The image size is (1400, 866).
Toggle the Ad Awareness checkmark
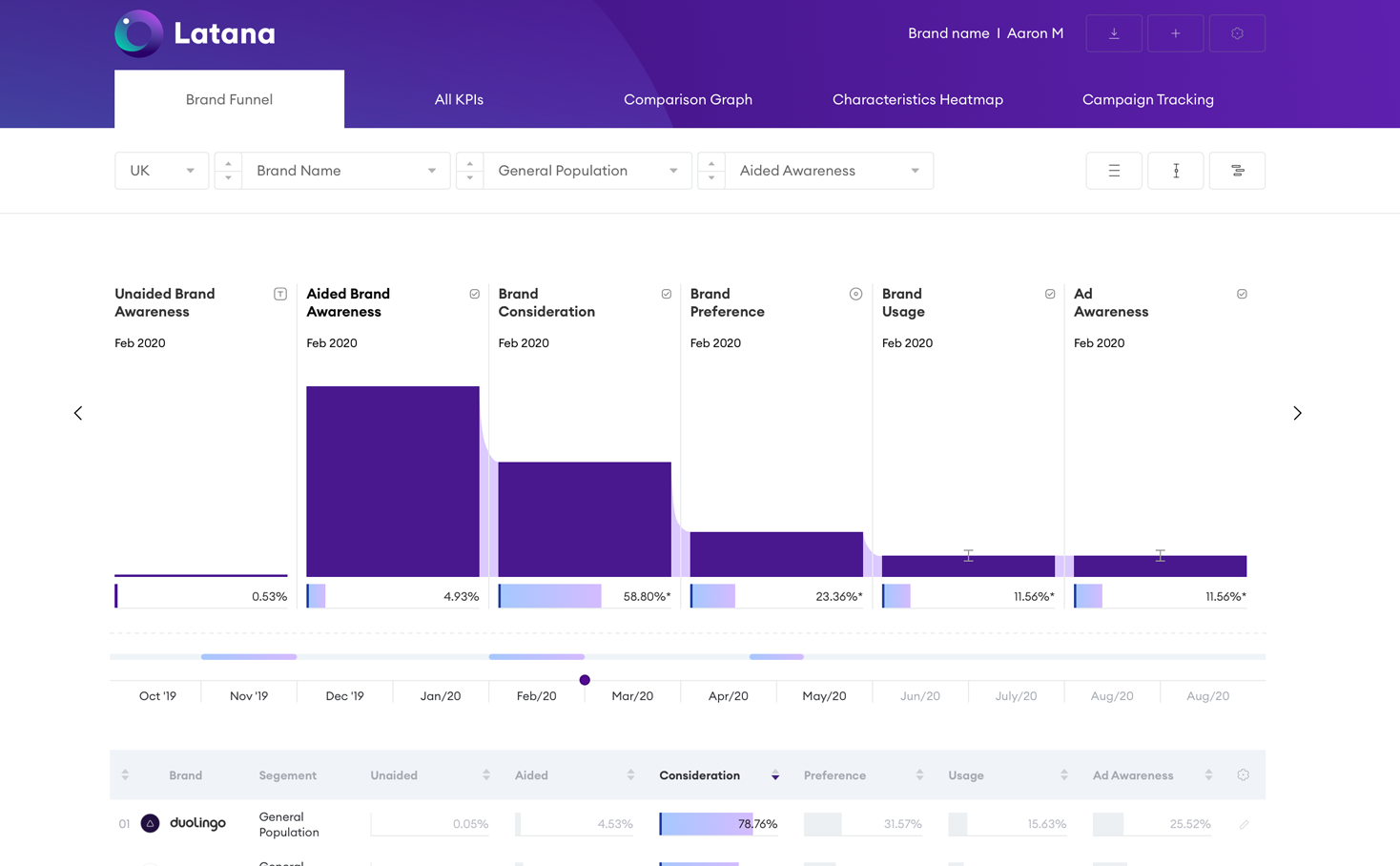click(1242, 294)
